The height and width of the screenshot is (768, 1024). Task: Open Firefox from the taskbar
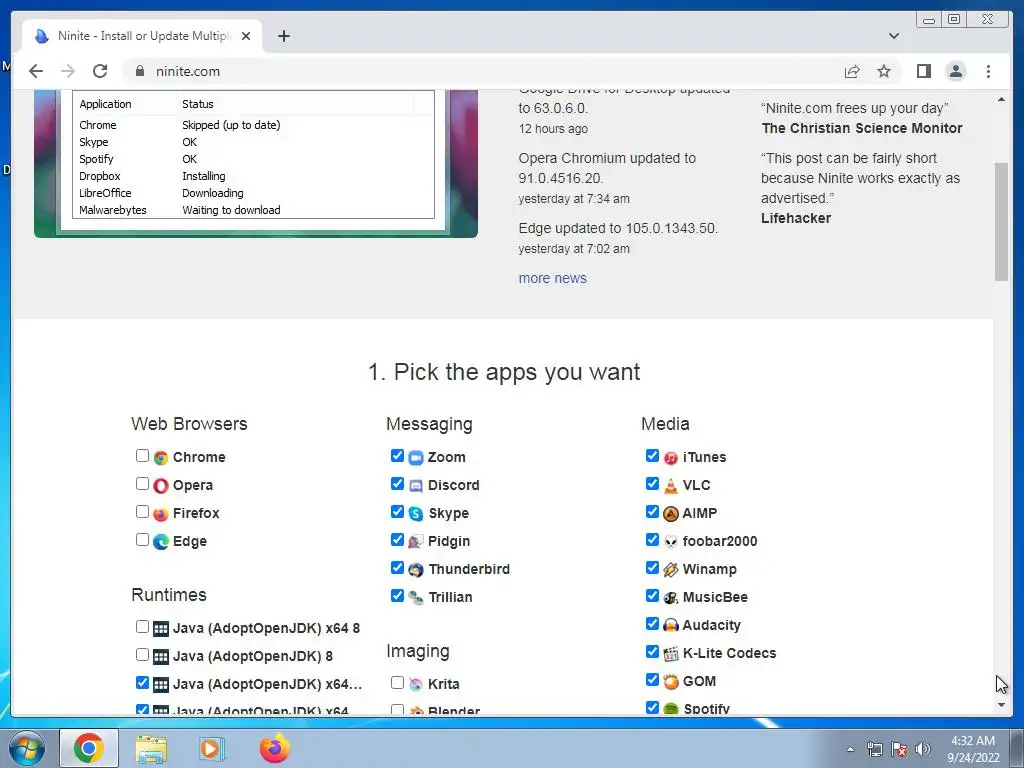[x=274, y=748]
